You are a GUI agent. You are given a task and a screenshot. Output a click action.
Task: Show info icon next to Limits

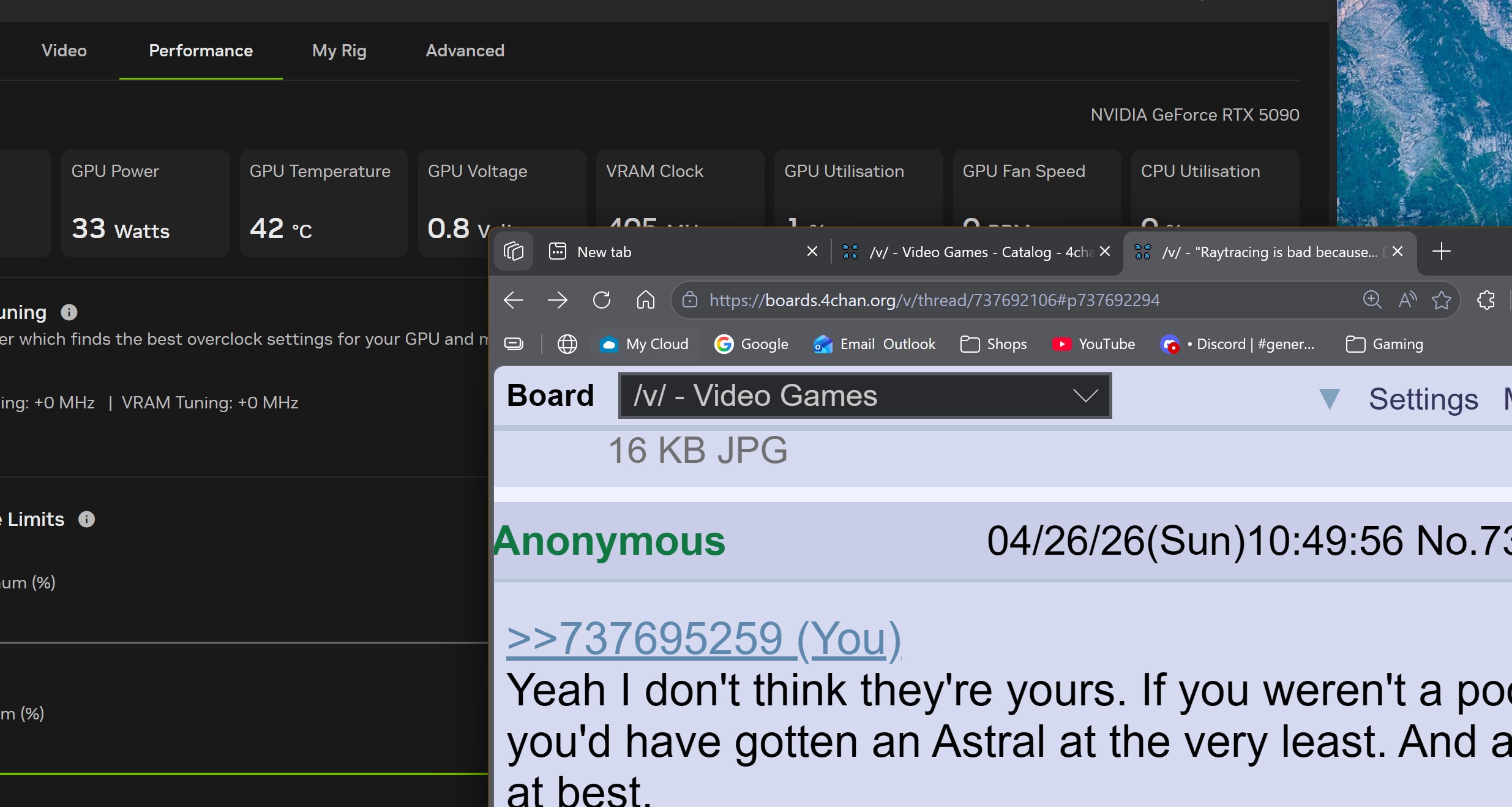click(x=87, y=519)
